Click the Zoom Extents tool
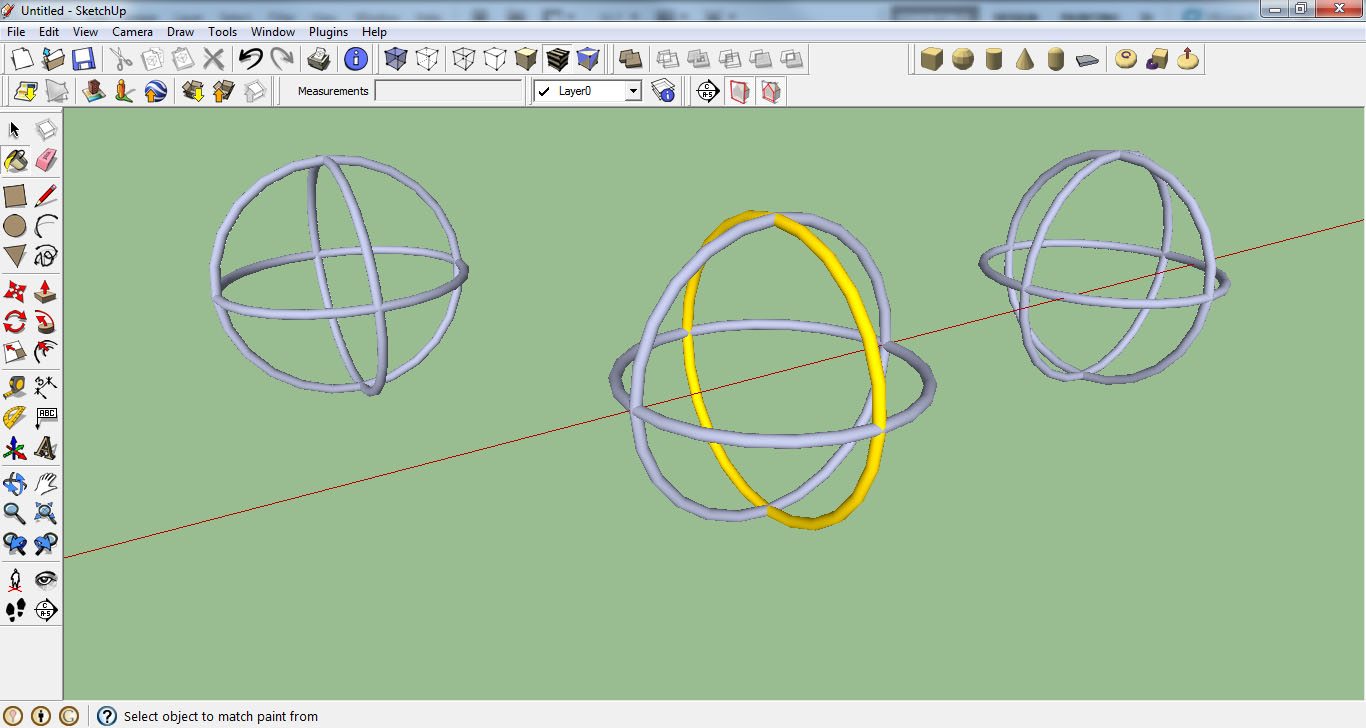This screenshot has height=728, width=1366. tap(46, 514)
